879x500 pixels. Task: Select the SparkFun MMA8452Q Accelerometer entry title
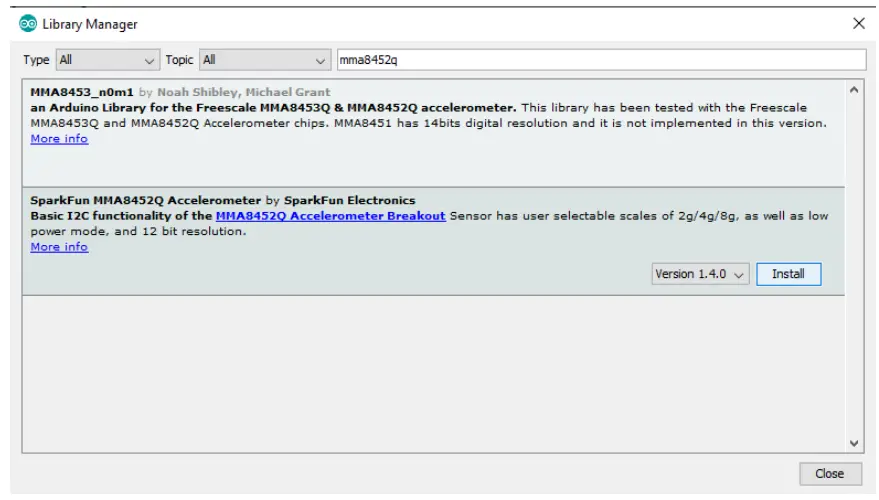click(146, 201)
